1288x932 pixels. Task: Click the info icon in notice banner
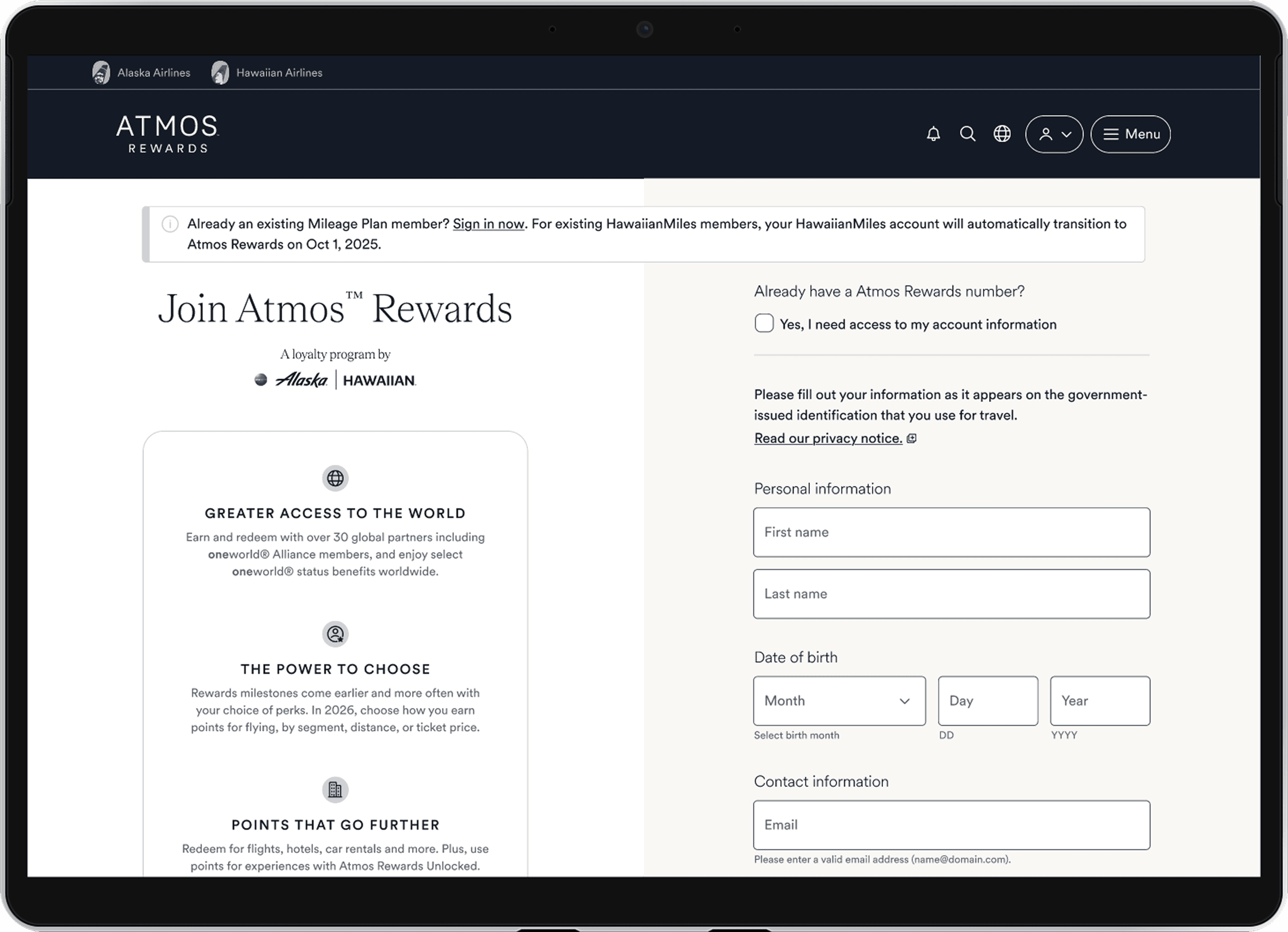click(170, 224)
